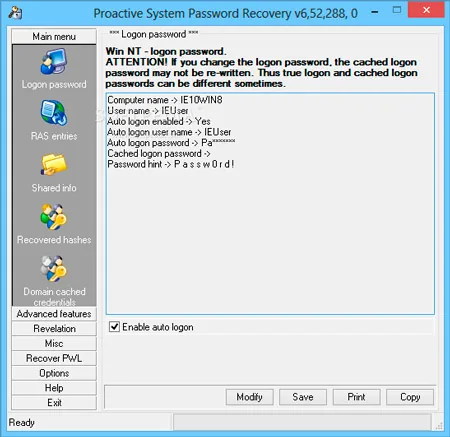Open the Options section

[54, 373]
